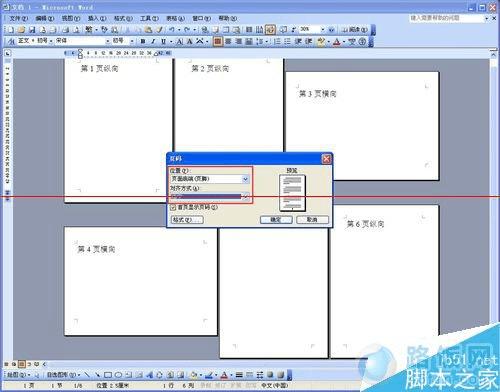Toggle Bold formatting

pyautogui.click(x=143, y=41)
